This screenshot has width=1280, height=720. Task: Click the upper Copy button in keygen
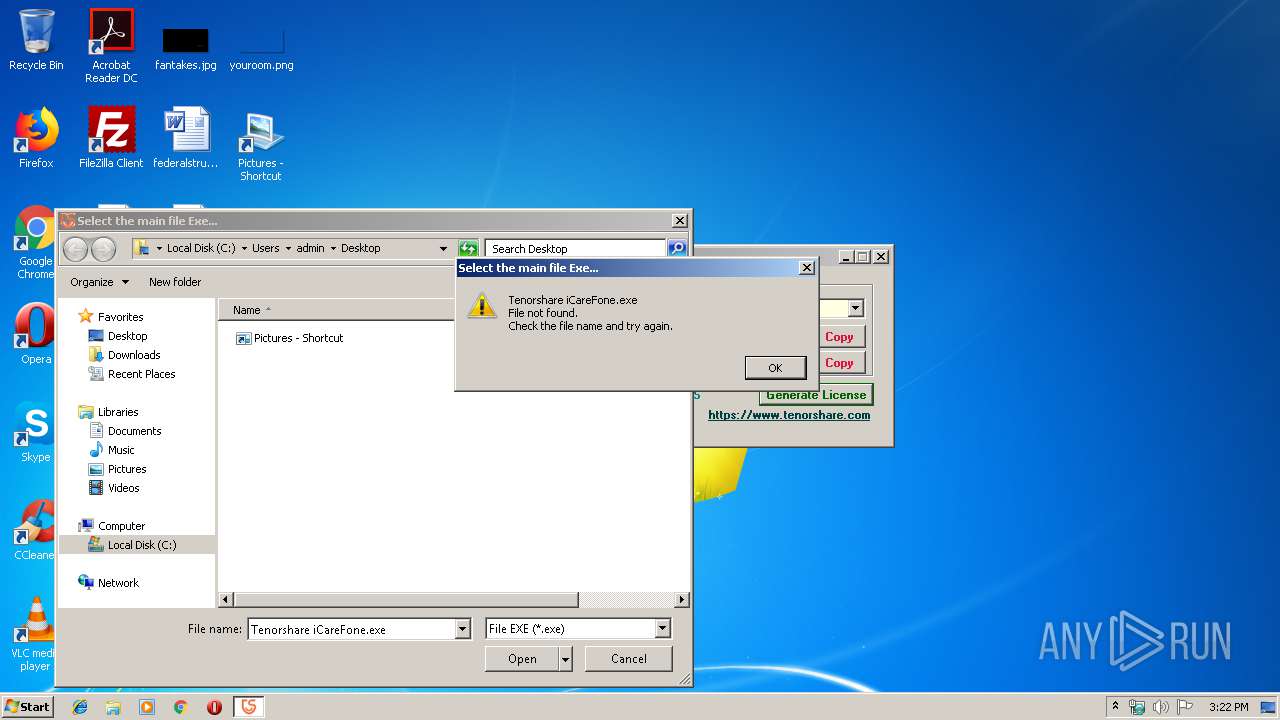pos(839,337)
